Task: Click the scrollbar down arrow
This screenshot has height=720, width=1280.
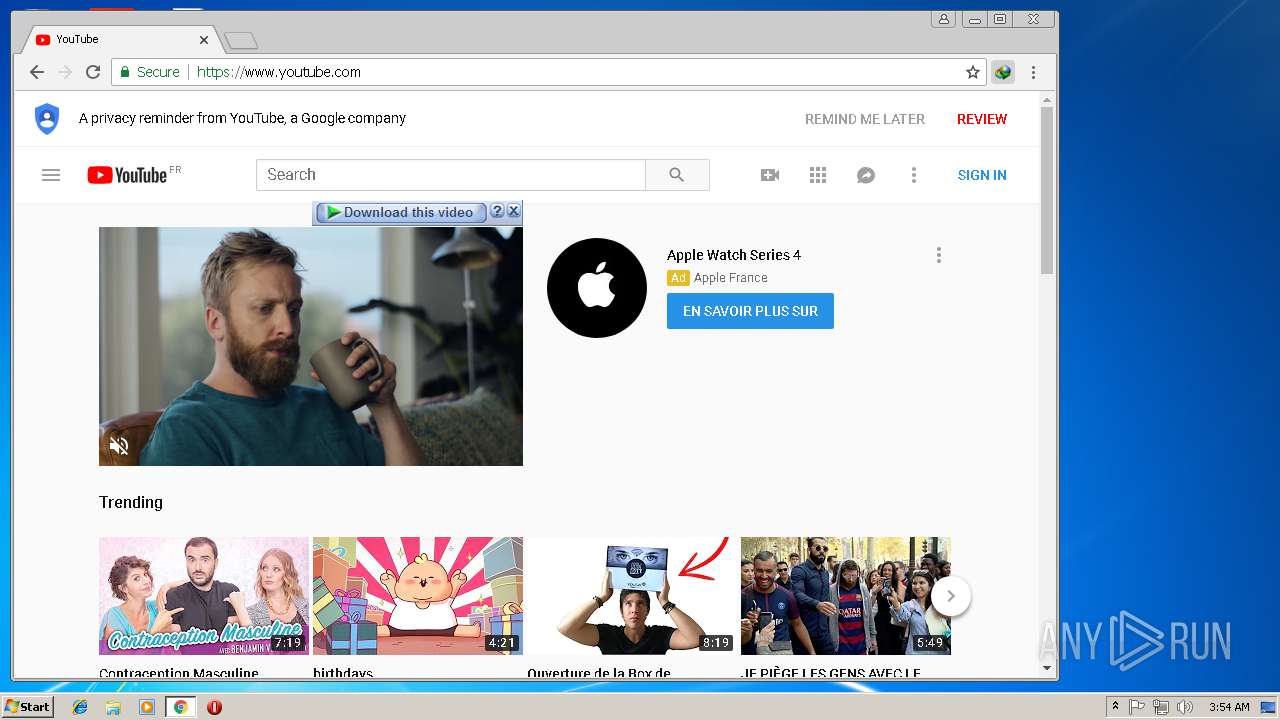Action: coord(1047,668)
